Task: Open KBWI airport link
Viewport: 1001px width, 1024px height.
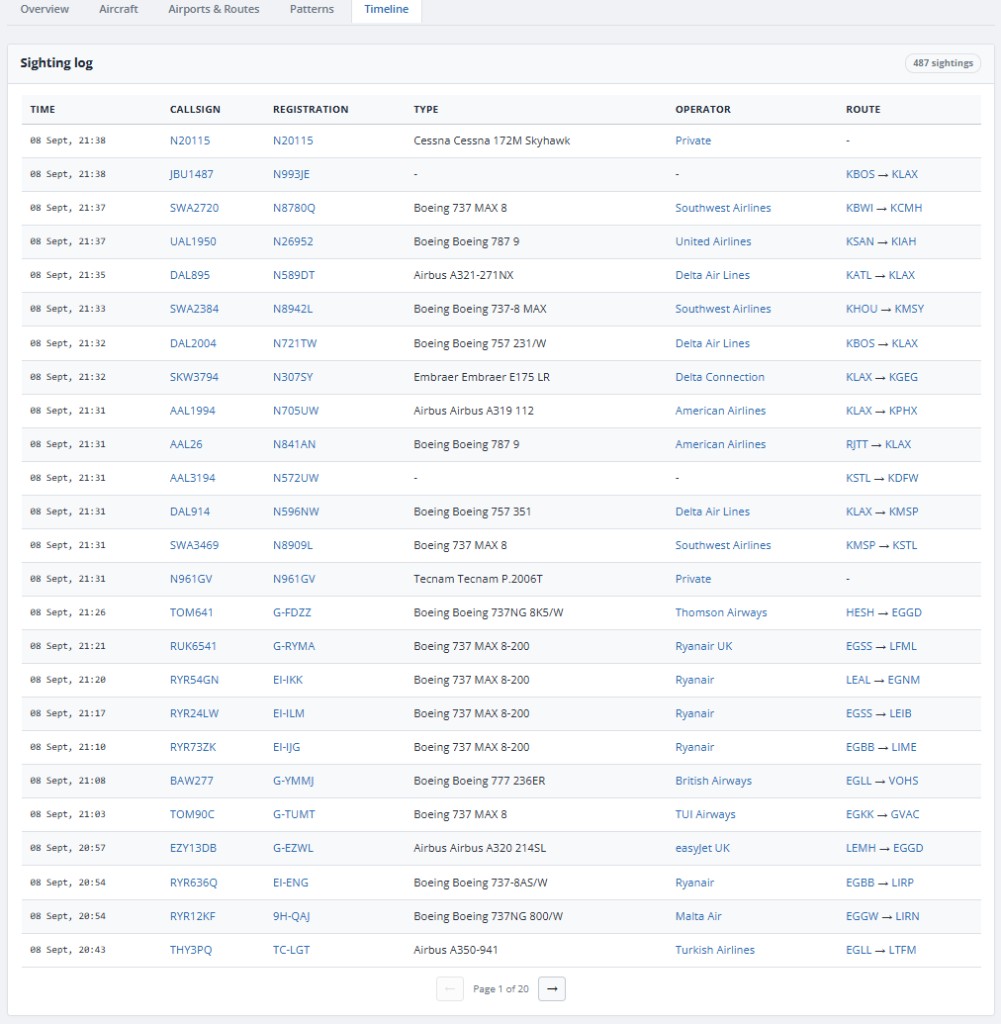Action: pyautogui.click(x=859, y=208)
